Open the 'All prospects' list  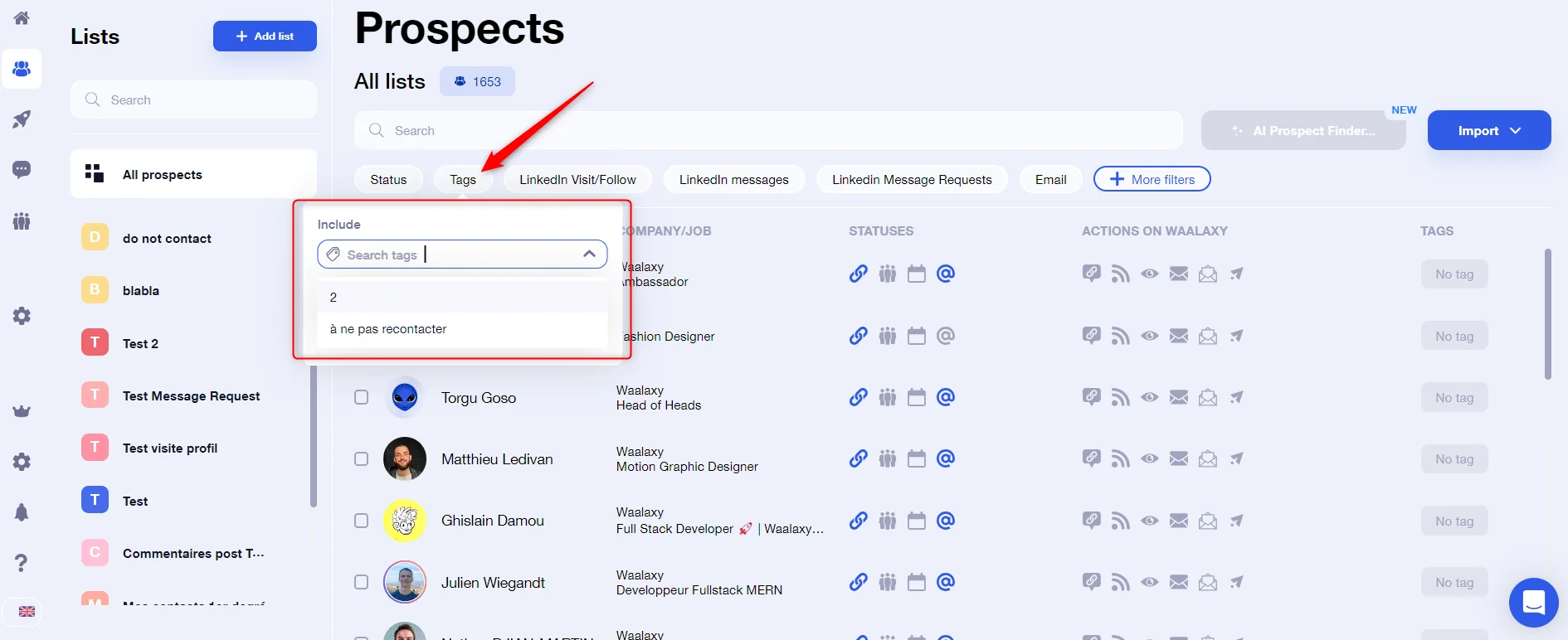pos(193,174)
